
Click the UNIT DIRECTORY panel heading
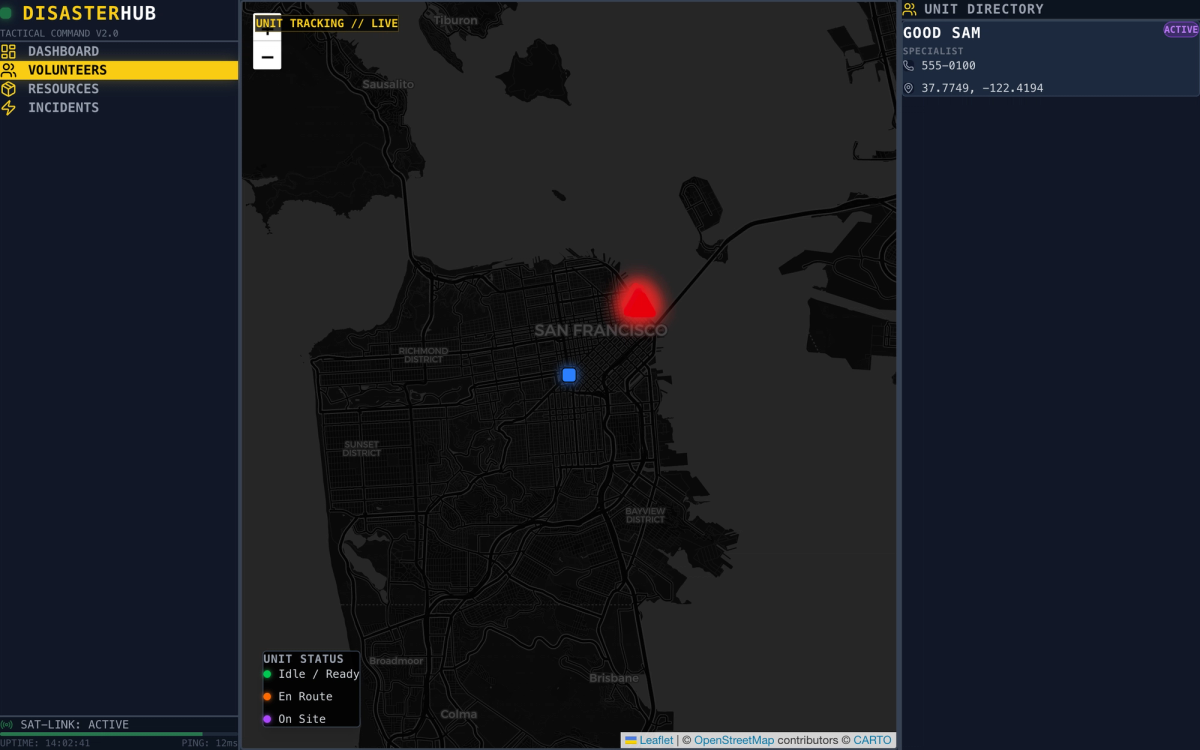coord(983,9)
